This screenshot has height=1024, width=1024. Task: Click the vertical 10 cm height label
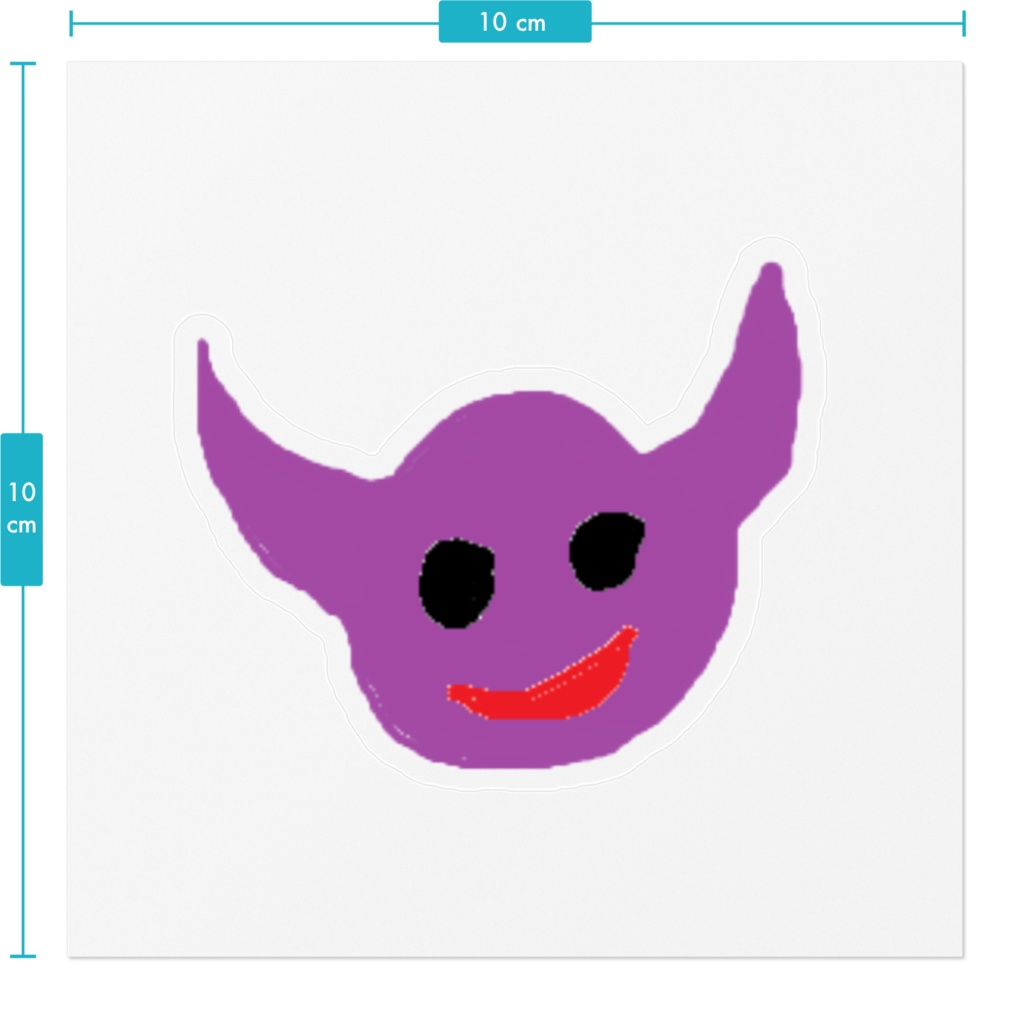(x=22, y=509)
